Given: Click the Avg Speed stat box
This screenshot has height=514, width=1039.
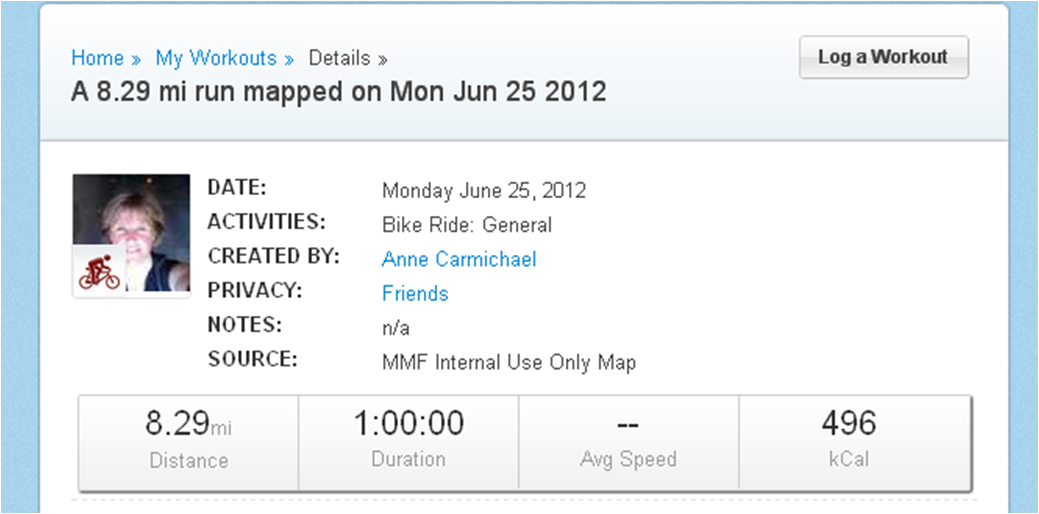Looking at the screenshot, I should point(628,441).
